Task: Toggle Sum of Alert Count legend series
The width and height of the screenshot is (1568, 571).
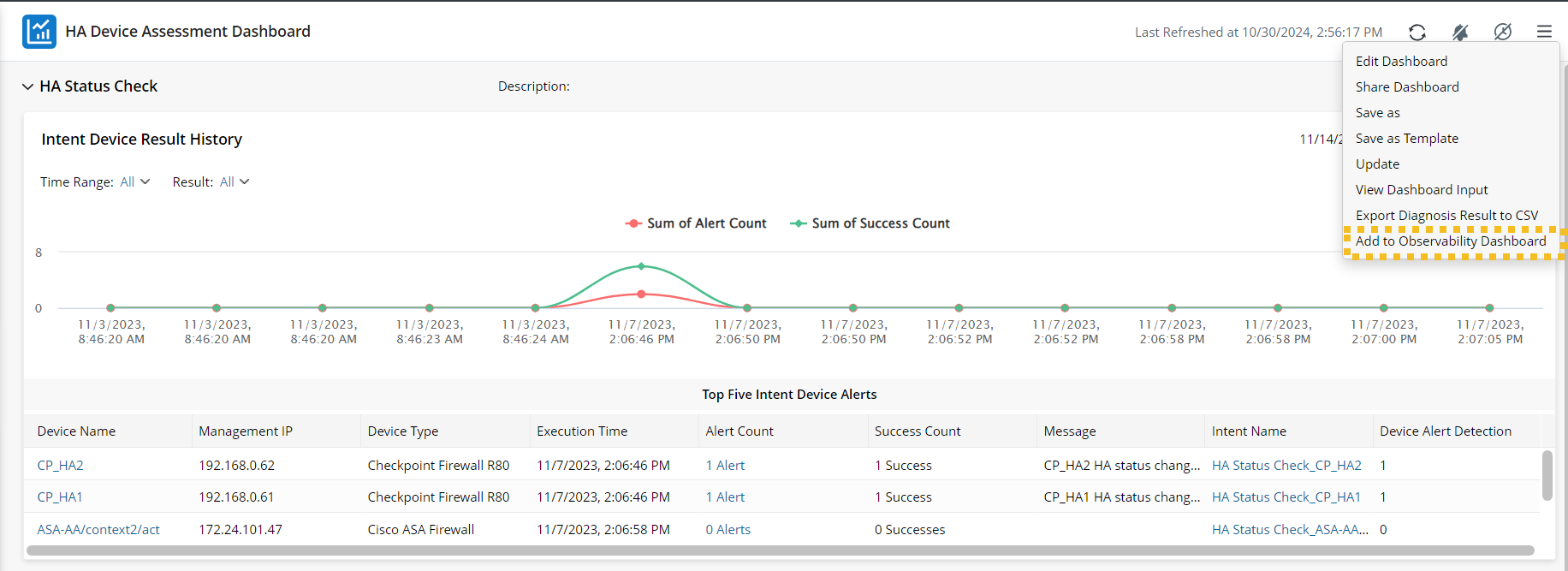Action: 696,223
